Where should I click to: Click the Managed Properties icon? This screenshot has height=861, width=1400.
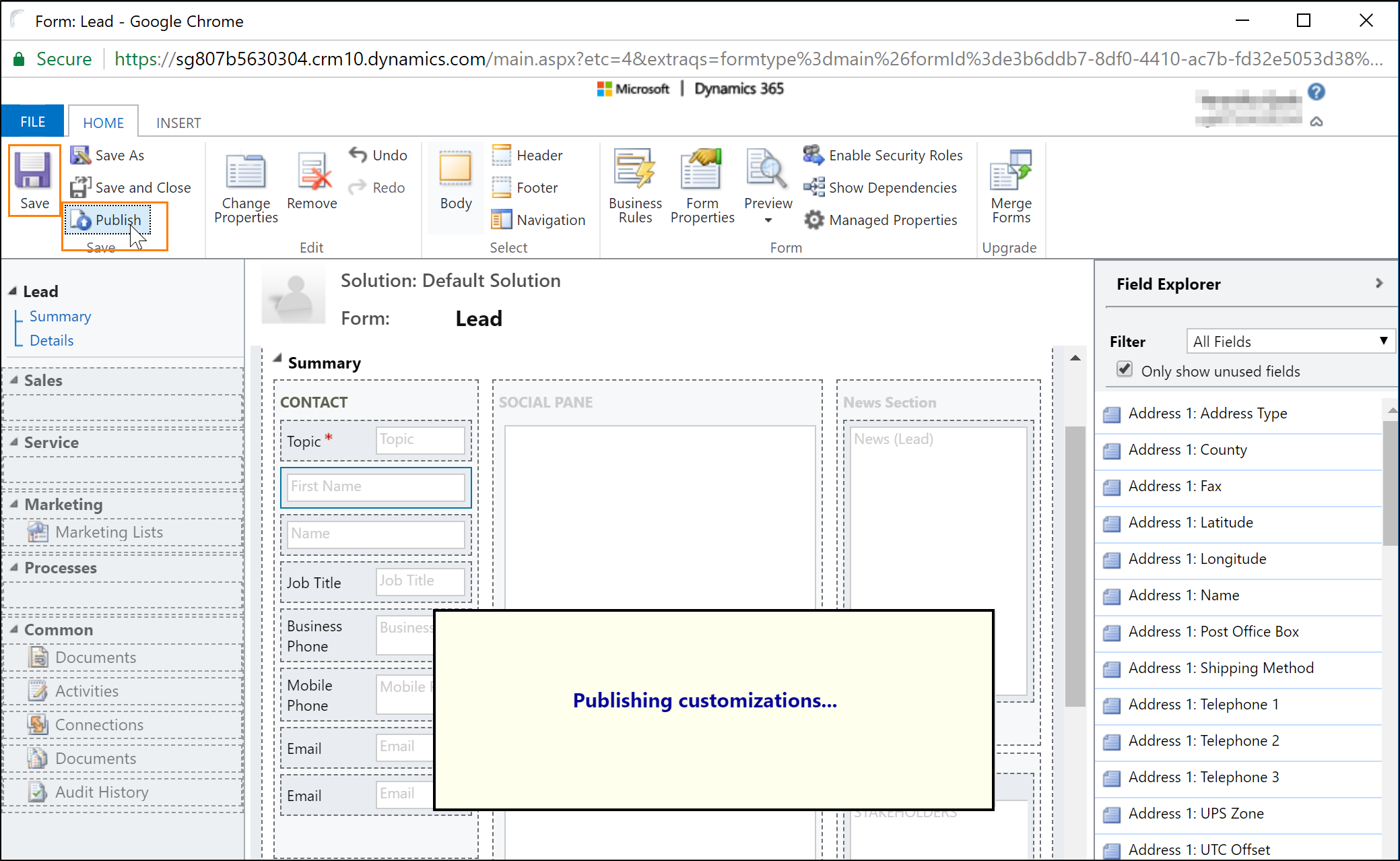(x=815, y=219)
